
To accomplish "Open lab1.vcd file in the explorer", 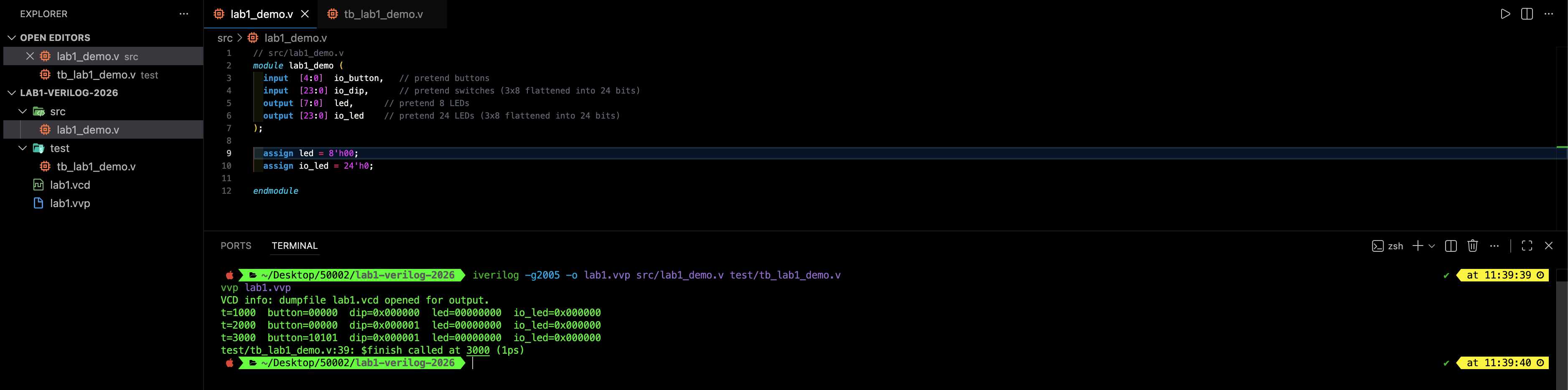I will point(70,185).
